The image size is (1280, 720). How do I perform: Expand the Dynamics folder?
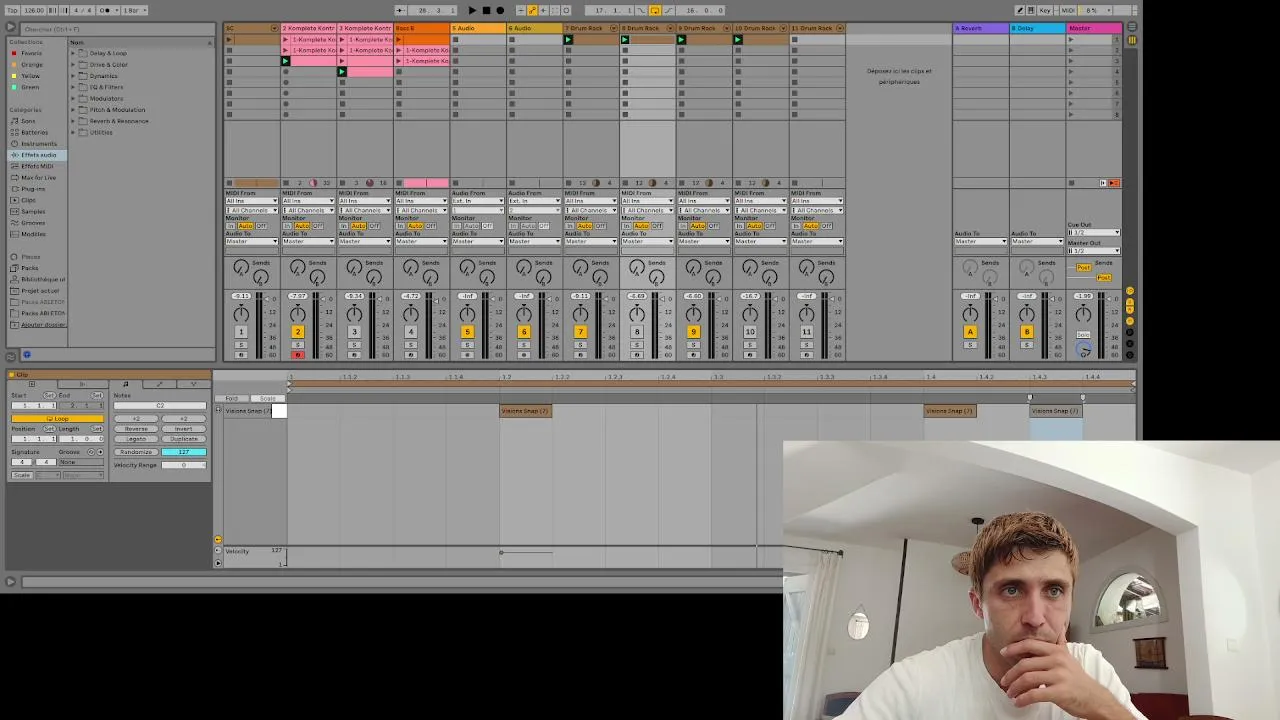pos(73,76)
